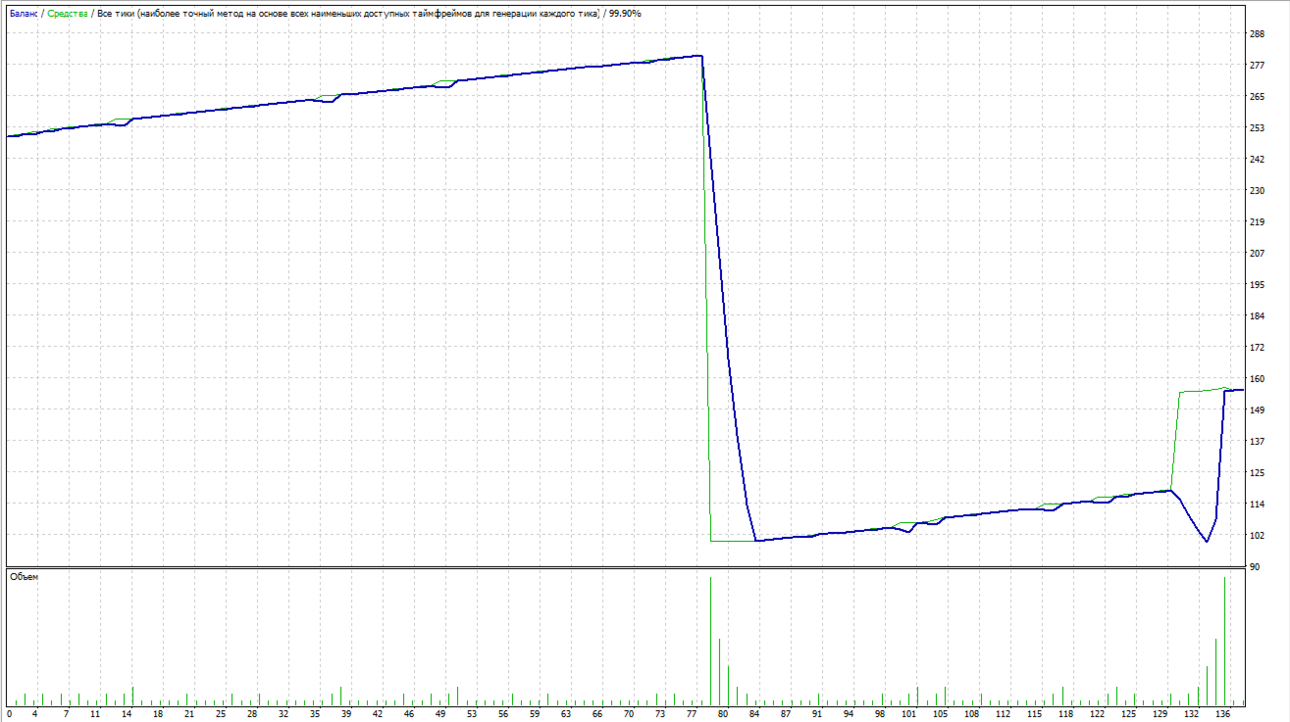Screen dimensions: 1290x722
Task: Click the 84 label on the horizontal axis
Action: coord(755,715)
